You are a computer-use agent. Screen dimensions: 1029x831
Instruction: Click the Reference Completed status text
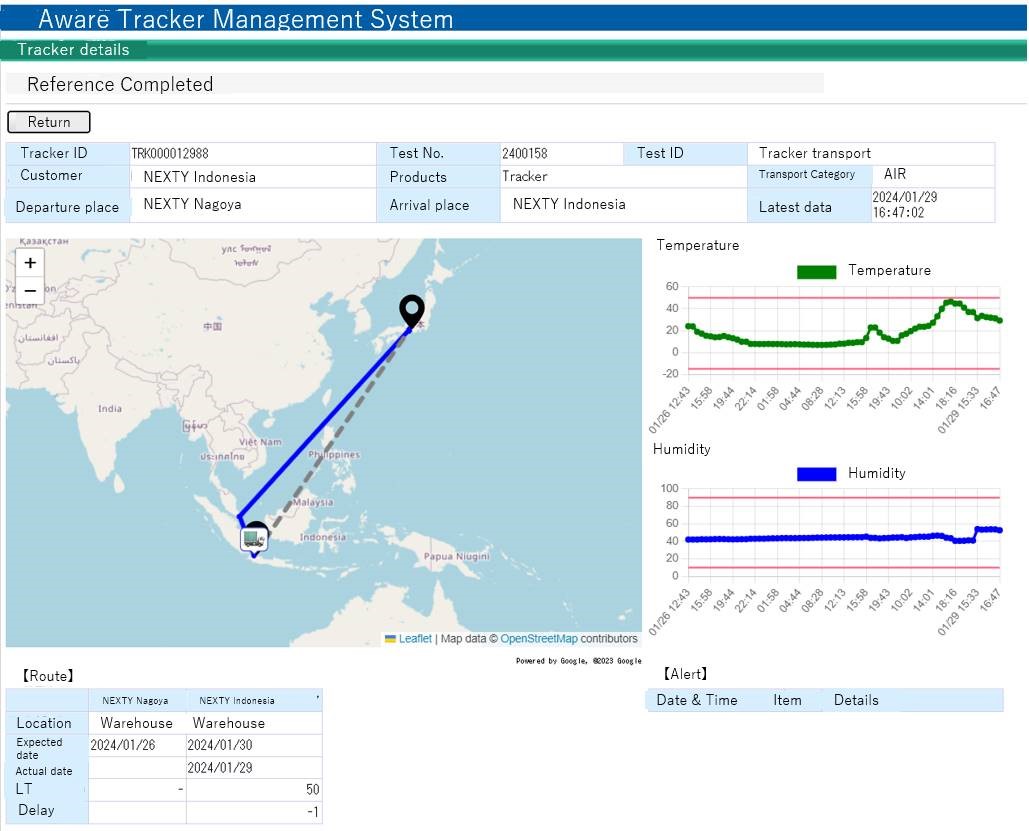tap(120, 84)
